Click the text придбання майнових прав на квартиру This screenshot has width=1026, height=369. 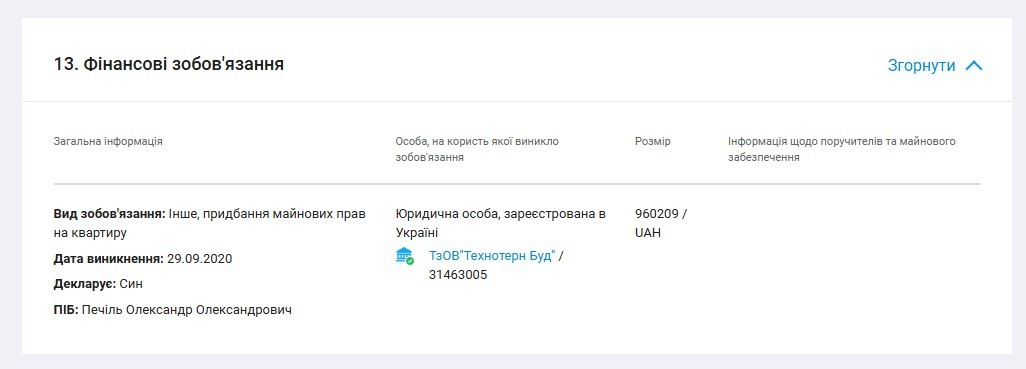point(209,223)
